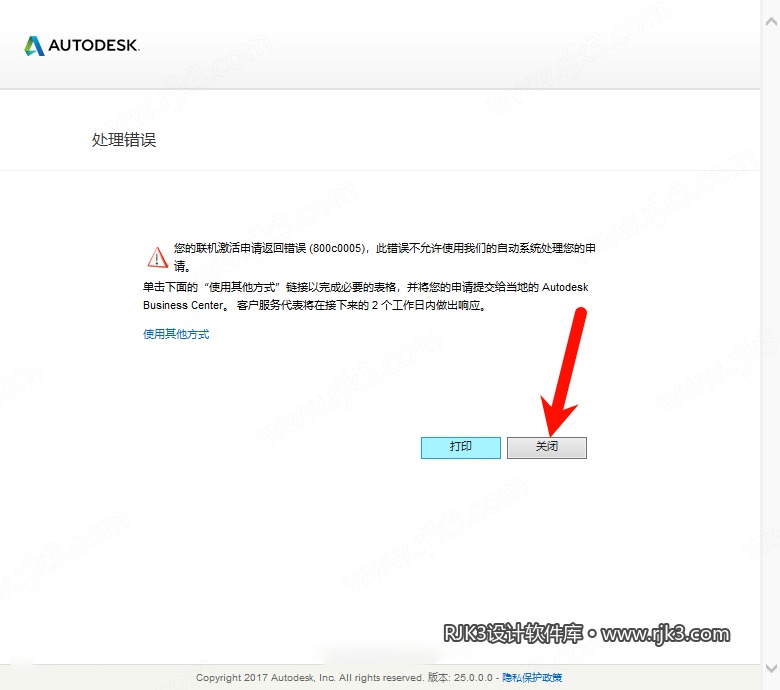The width and height of the screenshot is (780, 690).
Task: Open the 隐私保护政策 privacy policy link
Action: (x=532, y=677)
